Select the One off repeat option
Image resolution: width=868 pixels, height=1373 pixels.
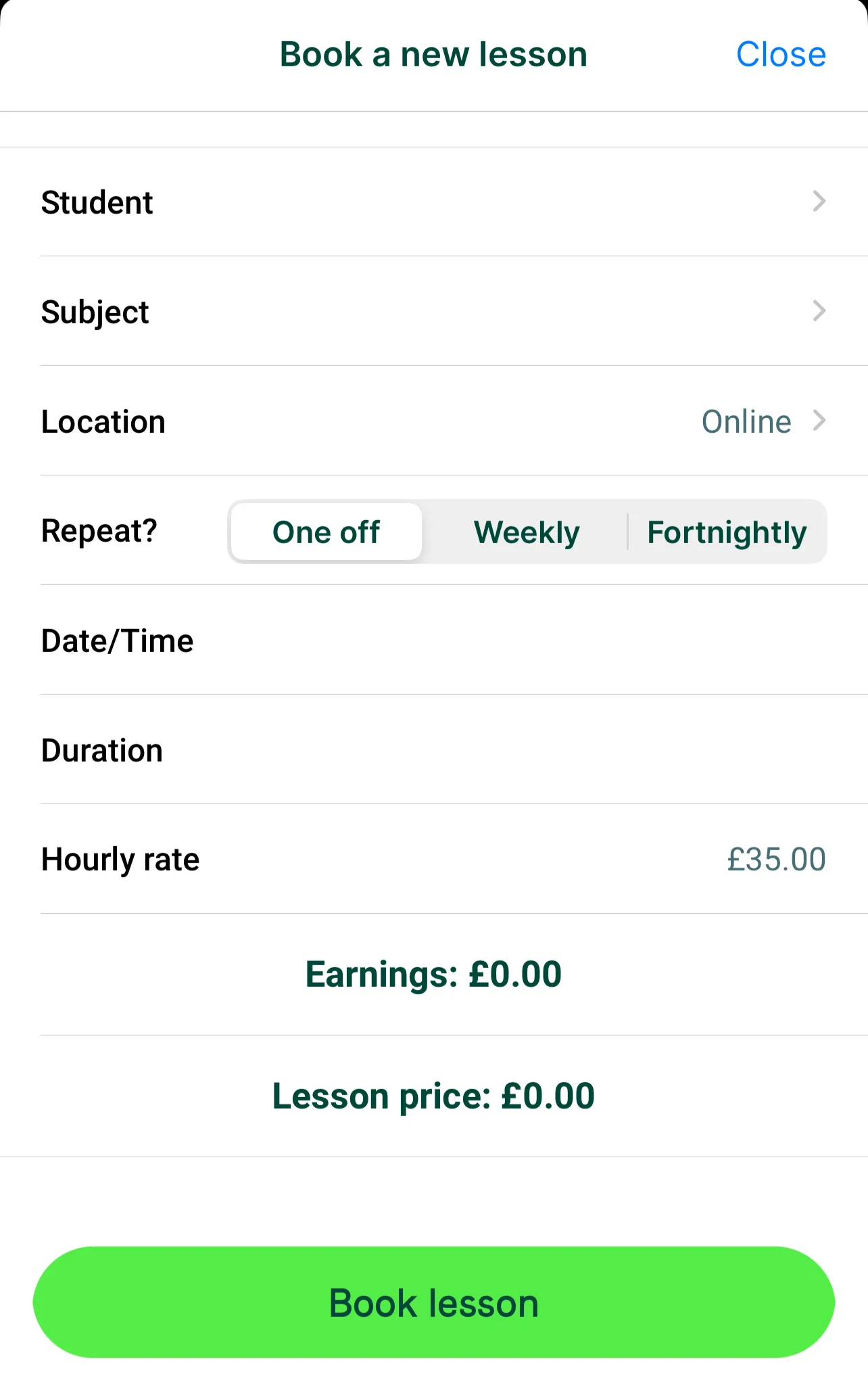(327, 532)
